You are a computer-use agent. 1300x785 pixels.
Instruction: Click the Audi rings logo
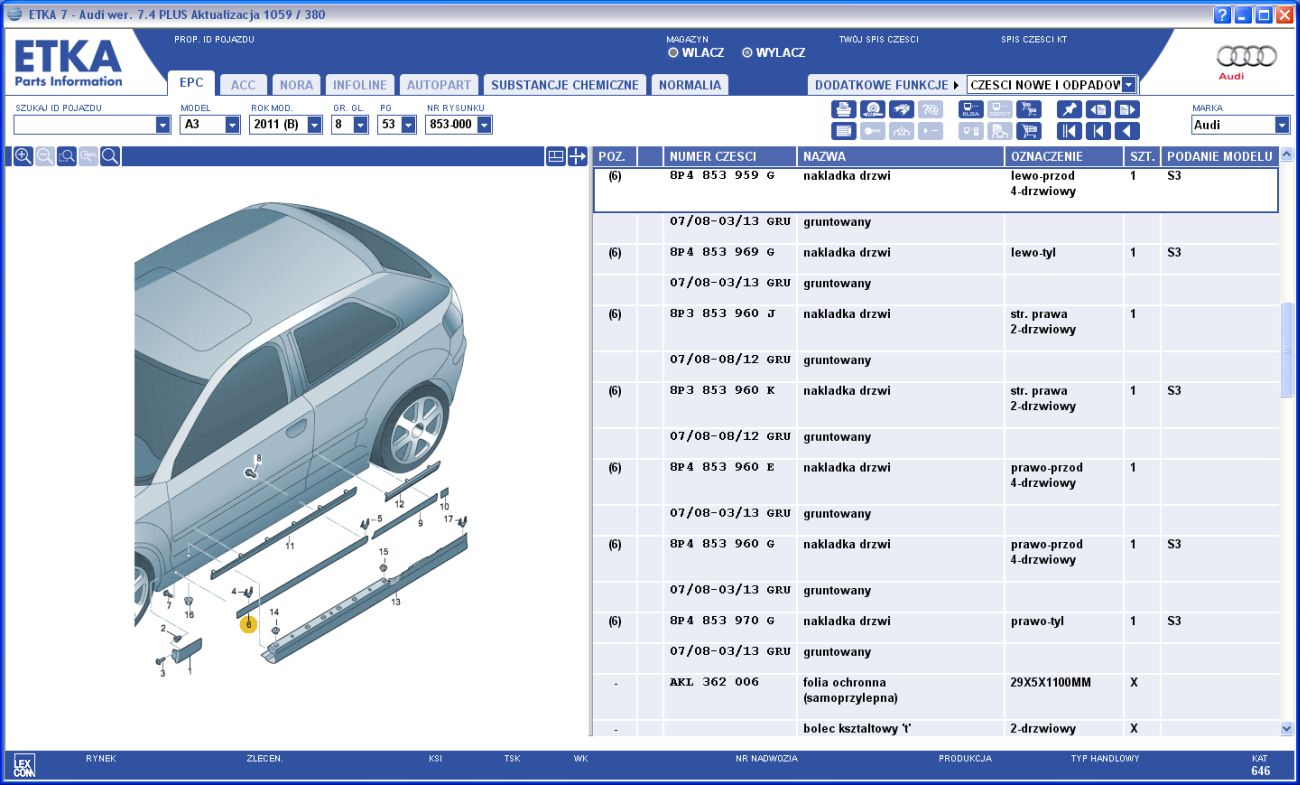1246,56
